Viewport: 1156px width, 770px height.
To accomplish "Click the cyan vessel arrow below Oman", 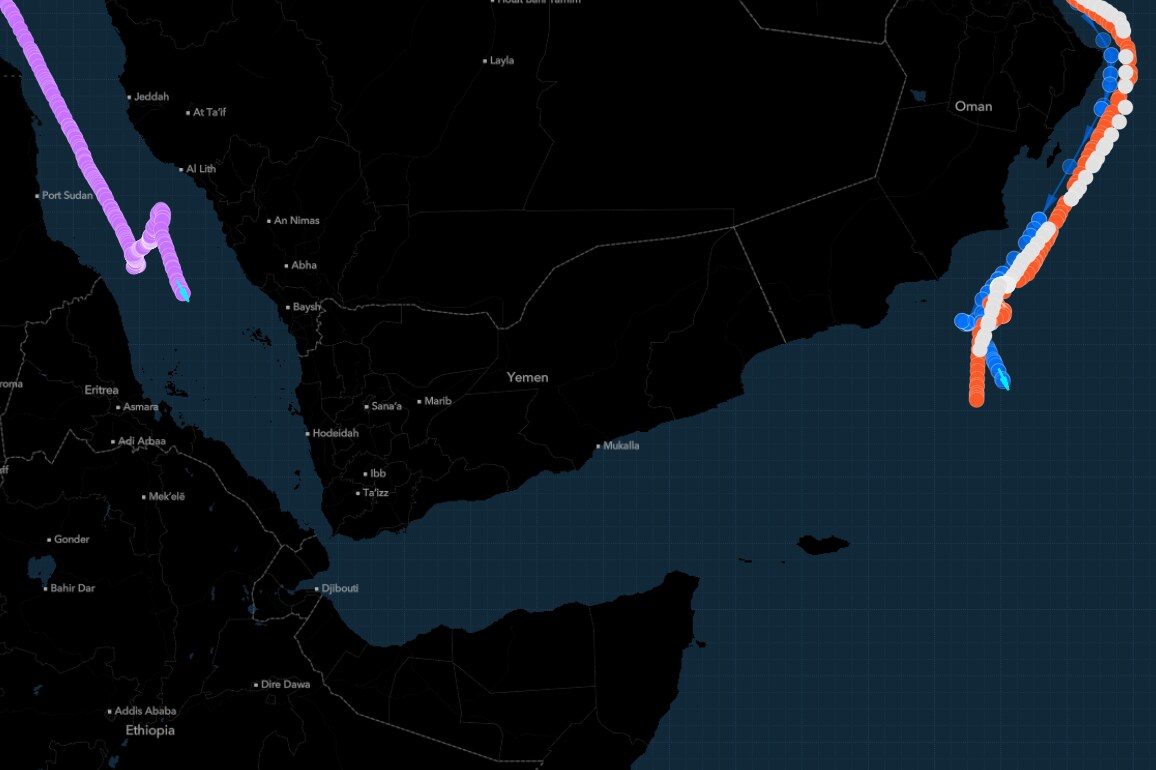I will pyautogui.click(x=1001, y=380).
